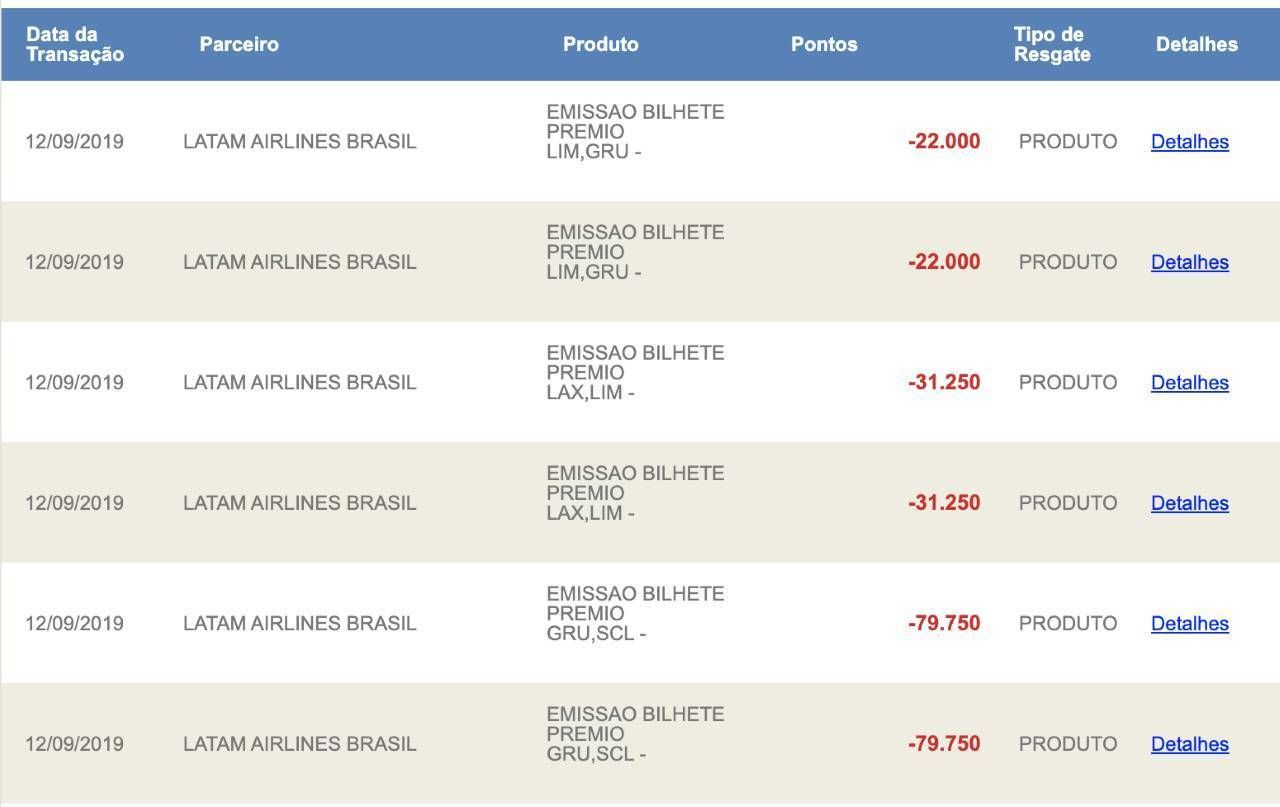
Task: Open Detalhes link for second LAX,LIM row
Action: point(1189,503)
